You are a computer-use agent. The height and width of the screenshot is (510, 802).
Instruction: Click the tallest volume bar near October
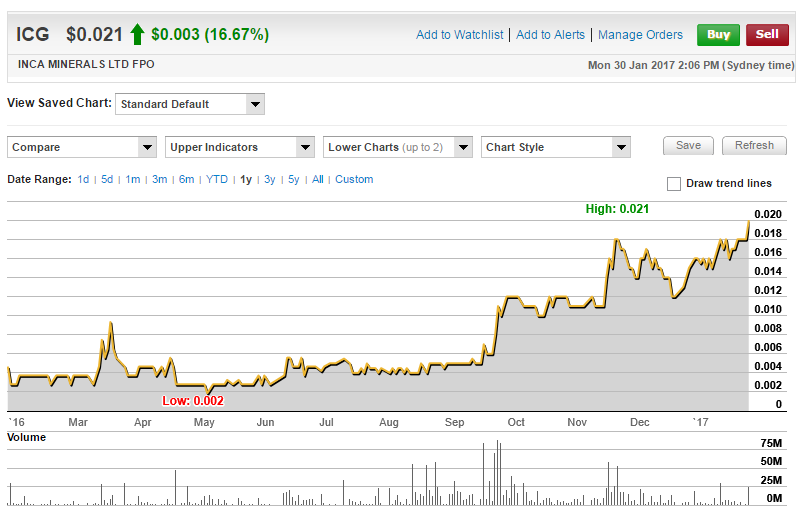(x=496, y=472)
